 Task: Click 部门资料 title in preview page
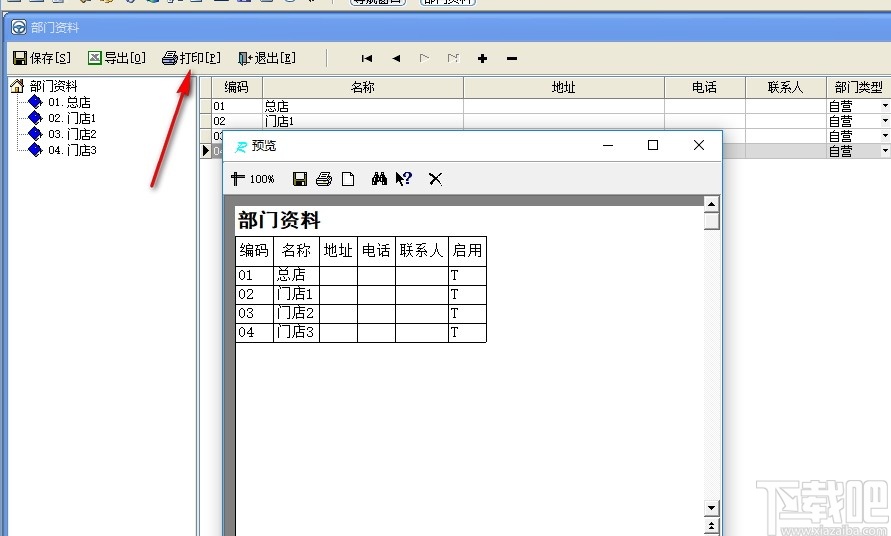tap(279, 221)
